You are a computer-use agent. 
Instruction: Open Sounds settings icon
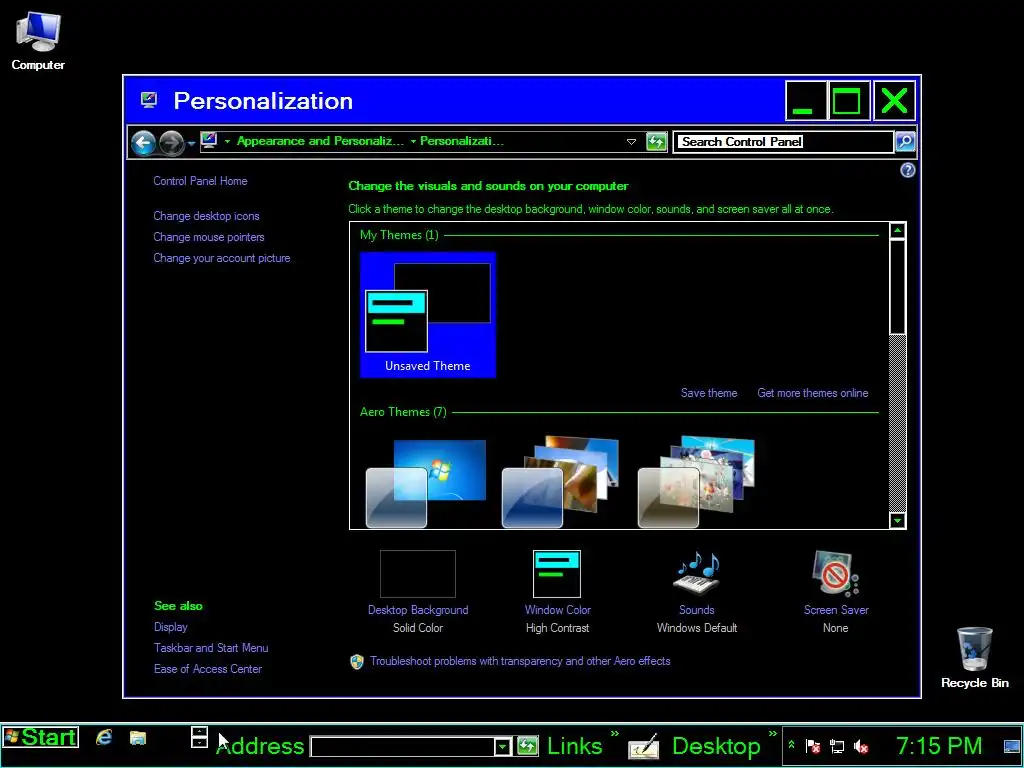696,573
